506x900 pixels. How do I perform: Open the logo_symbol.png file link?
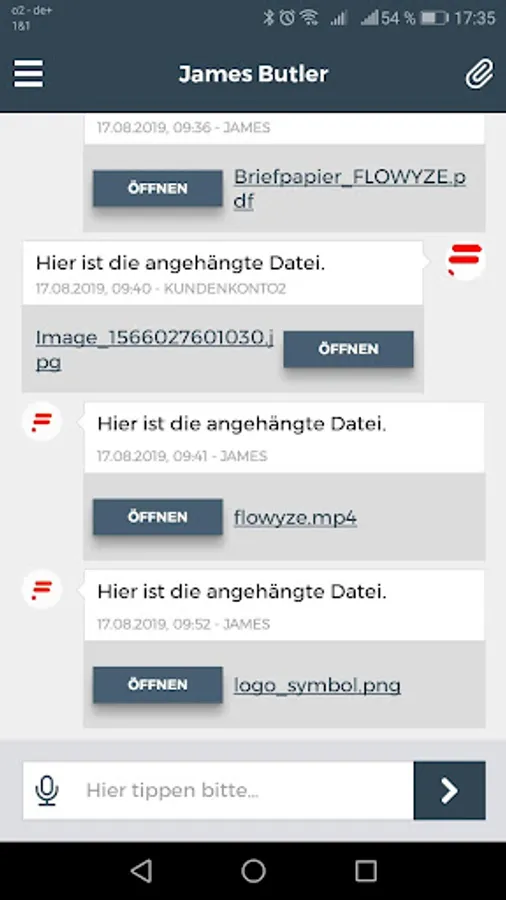317,685
